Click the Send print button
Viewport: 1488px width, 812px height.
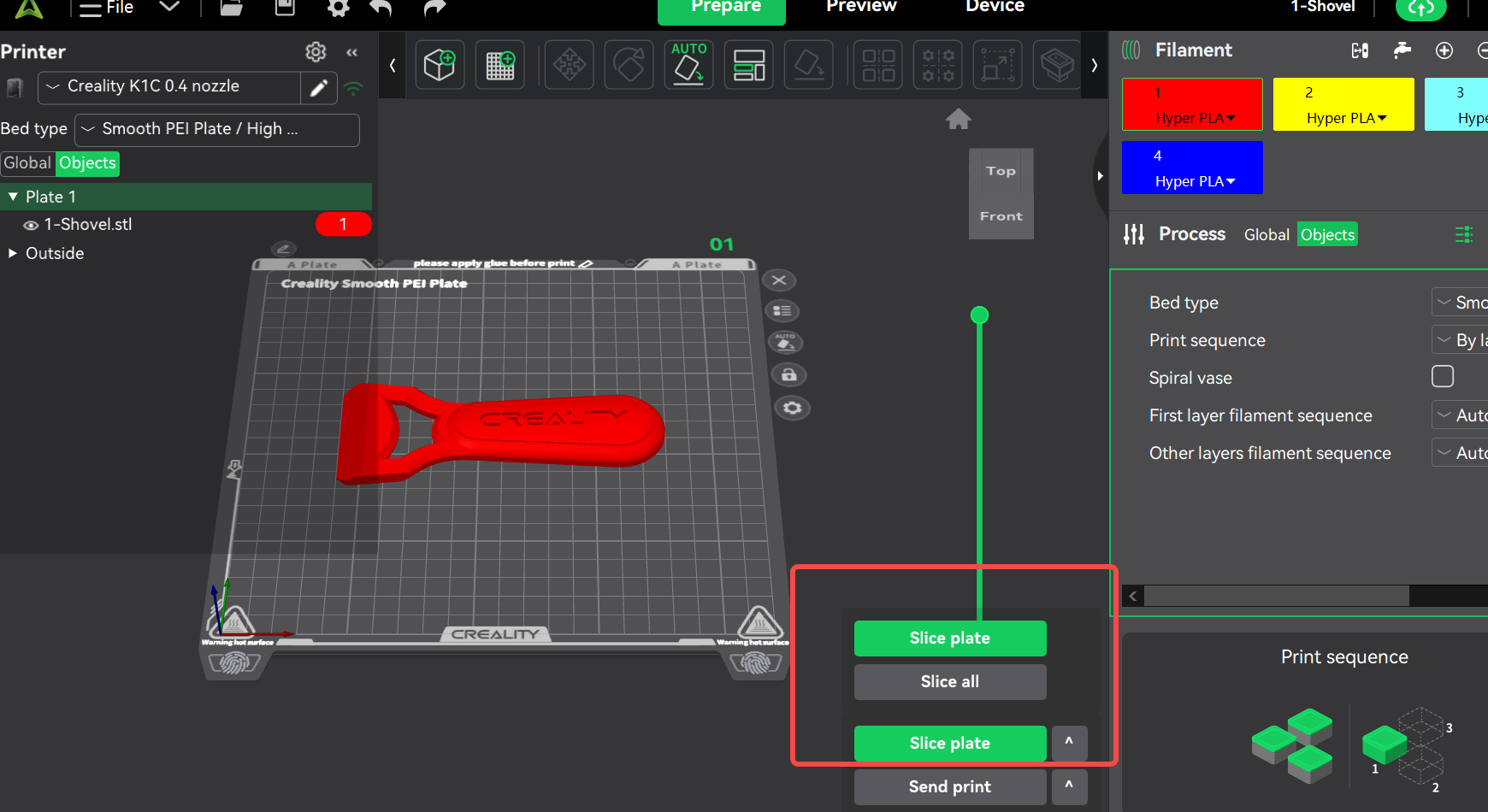coord(949,786)
